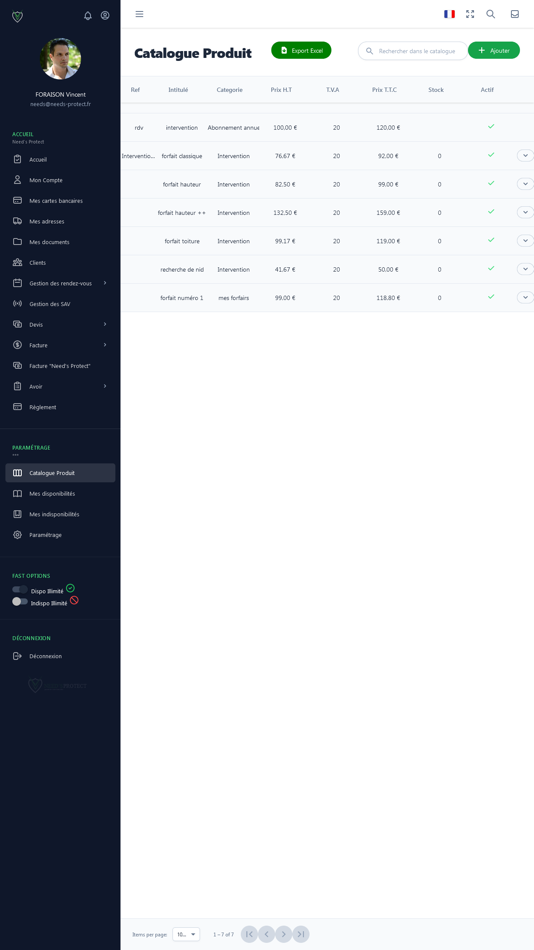Open Mes disponibilités menu item
534x950 pixels.
coord(59,494)
